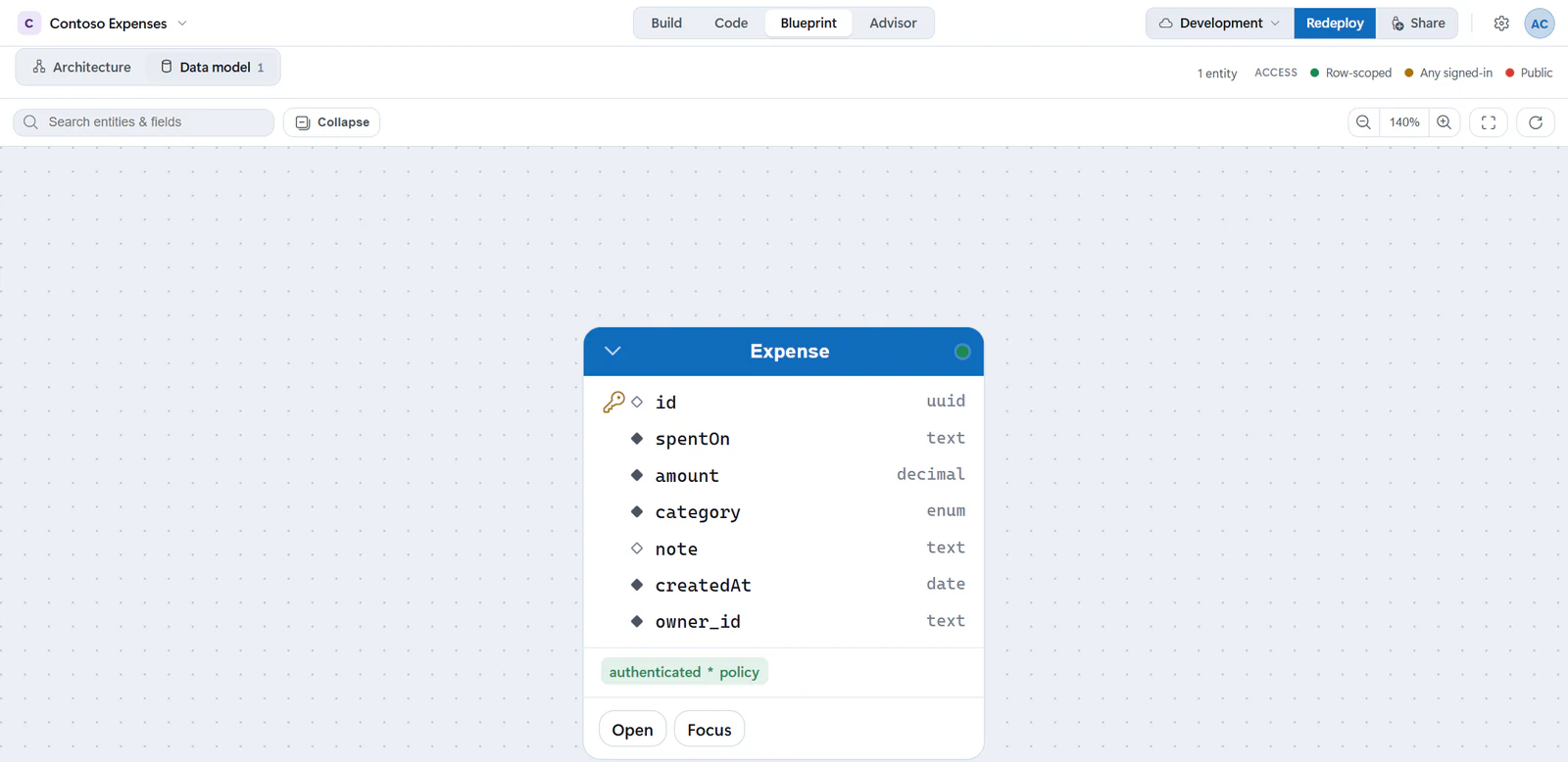
Task: Click the Row-scoped legend dot
Action: pos(1315,72)
